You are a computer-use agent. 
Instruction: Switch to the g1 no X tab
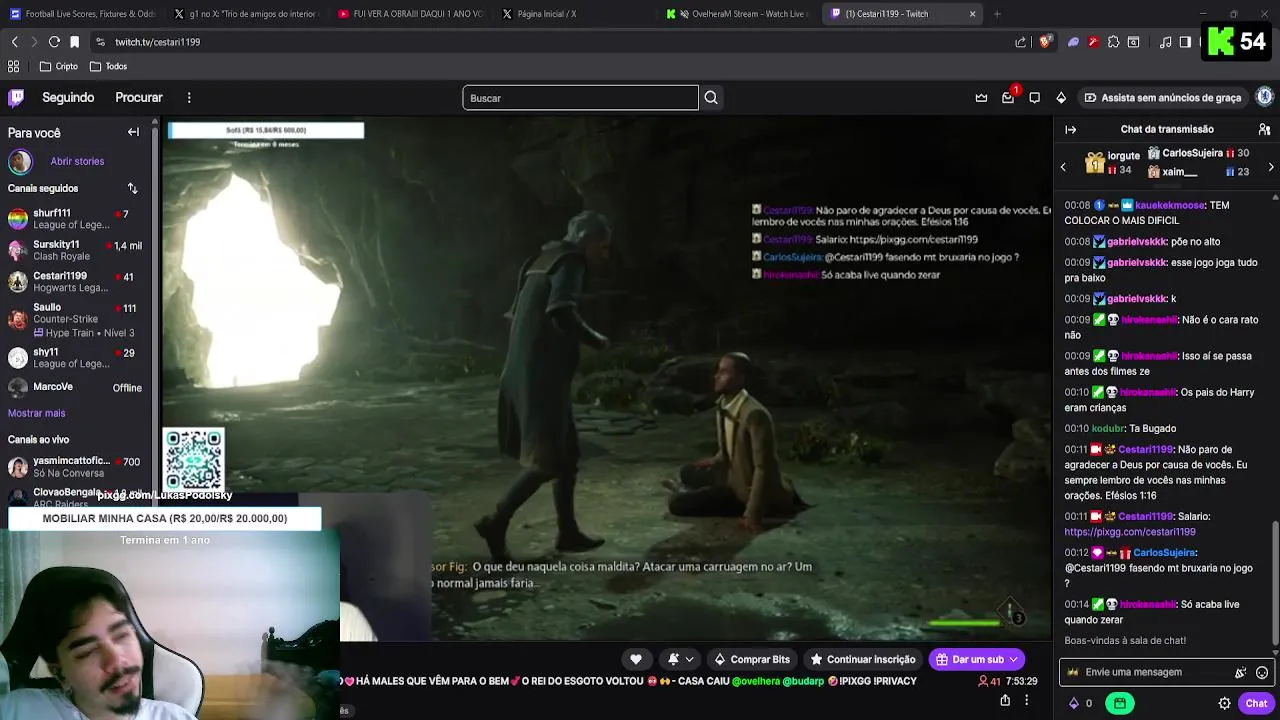pyautogui.click(x=245, y=14)
